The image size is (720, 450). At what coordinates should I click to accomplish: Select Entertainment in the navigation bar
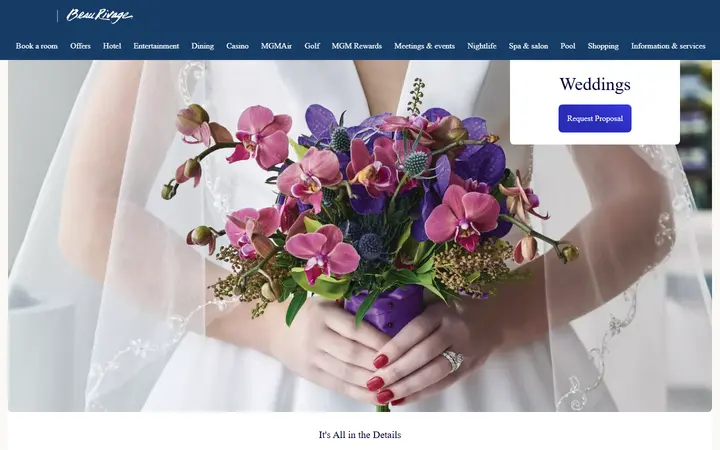(x=156, y=46)
